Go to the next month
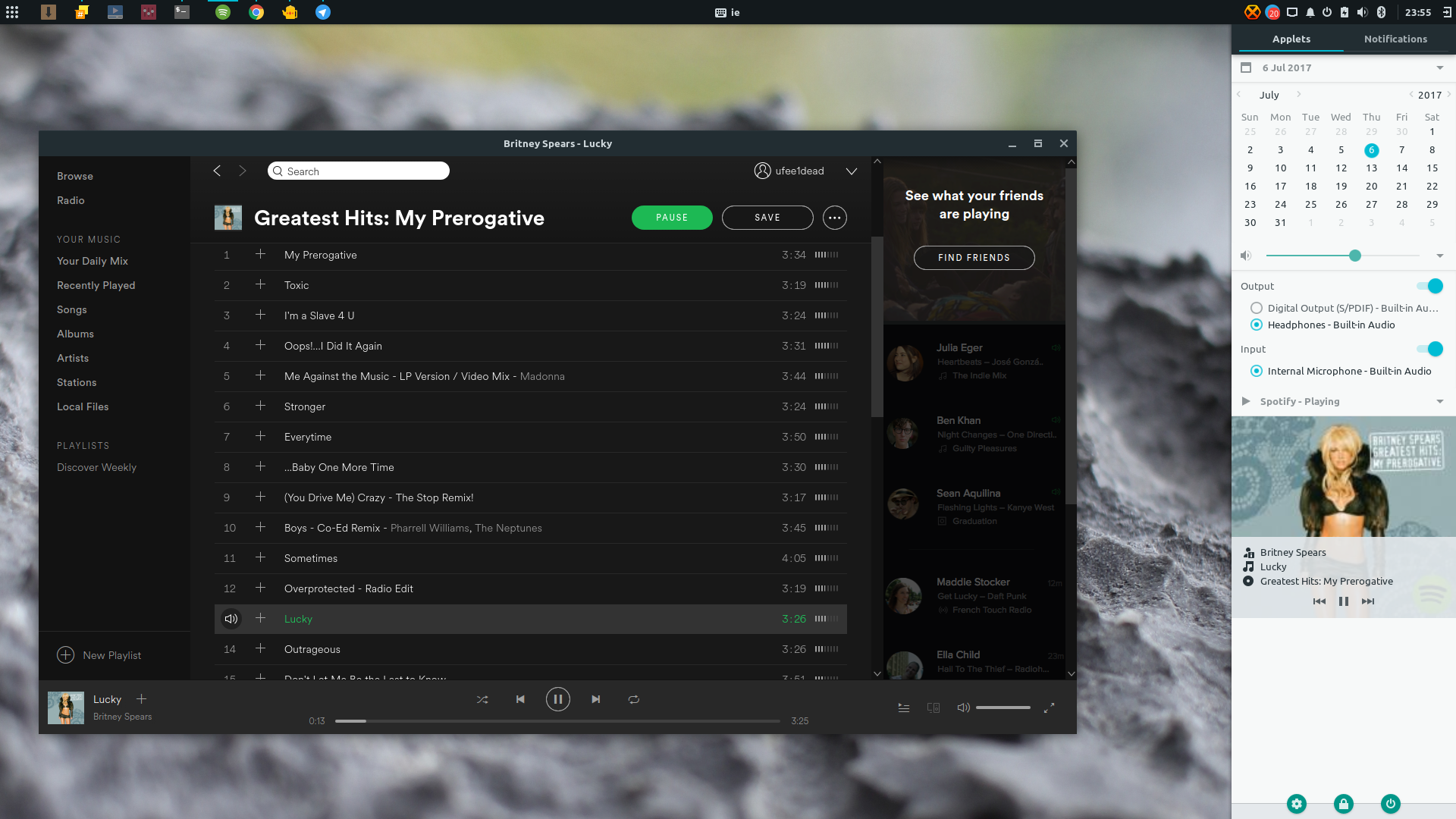 [x=1299, y=95]
